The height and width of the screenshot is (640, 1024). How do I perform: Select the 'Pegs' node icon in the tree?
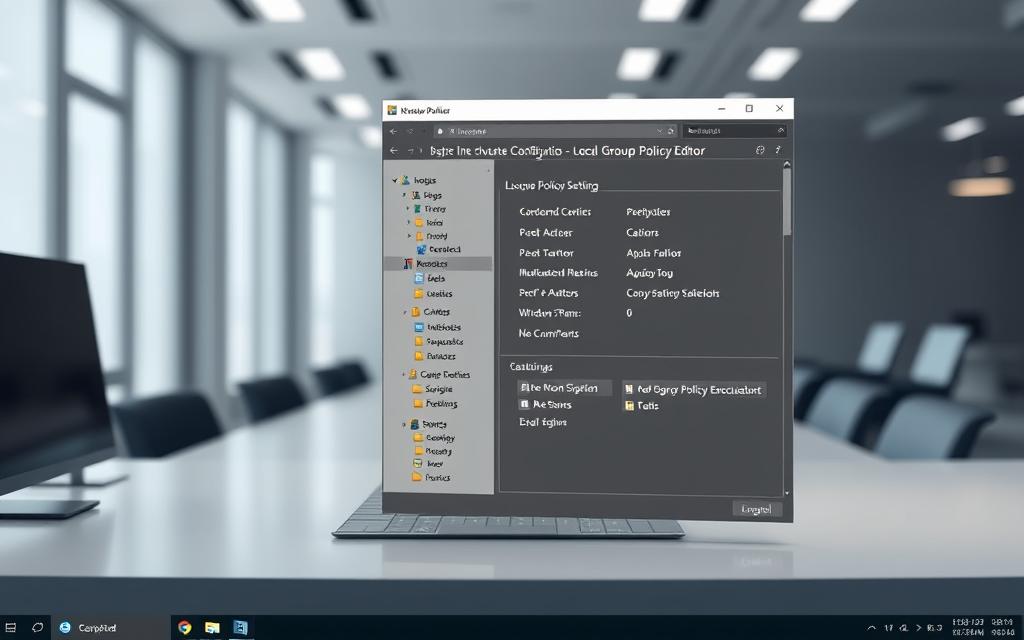tap(416, 195)
